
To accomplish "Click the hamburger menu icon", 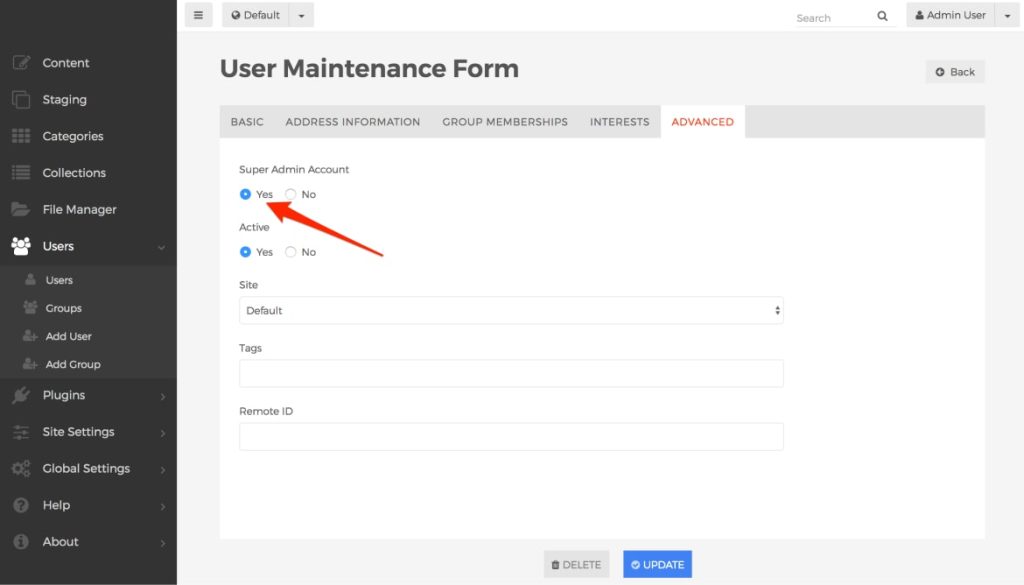I will [198, 14].
